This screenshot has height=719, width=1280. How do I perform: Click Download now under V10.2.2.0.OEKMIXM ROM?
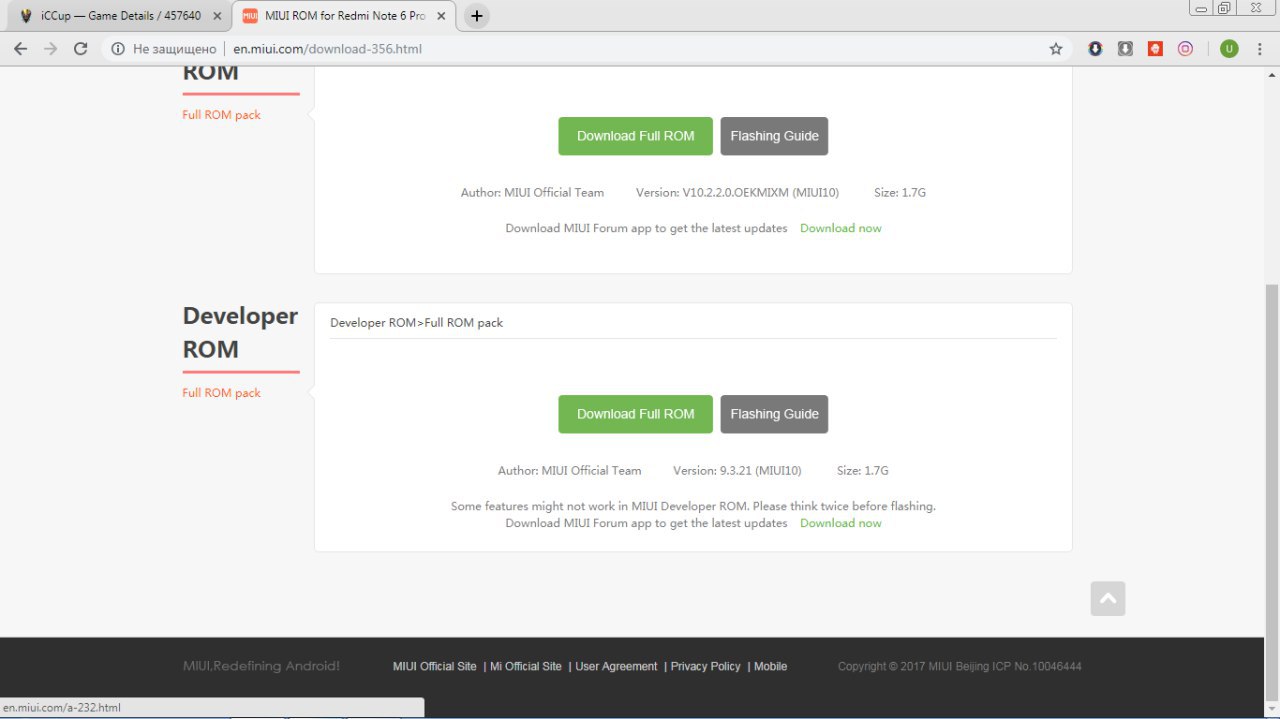coord(840,228)
